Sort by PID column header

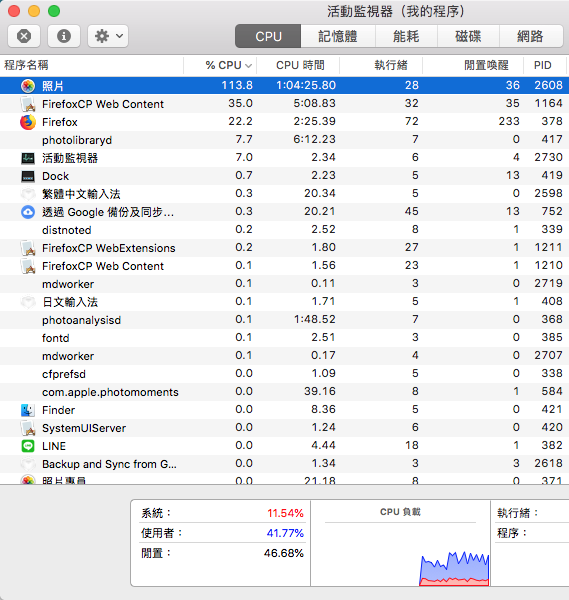[545, 65]
